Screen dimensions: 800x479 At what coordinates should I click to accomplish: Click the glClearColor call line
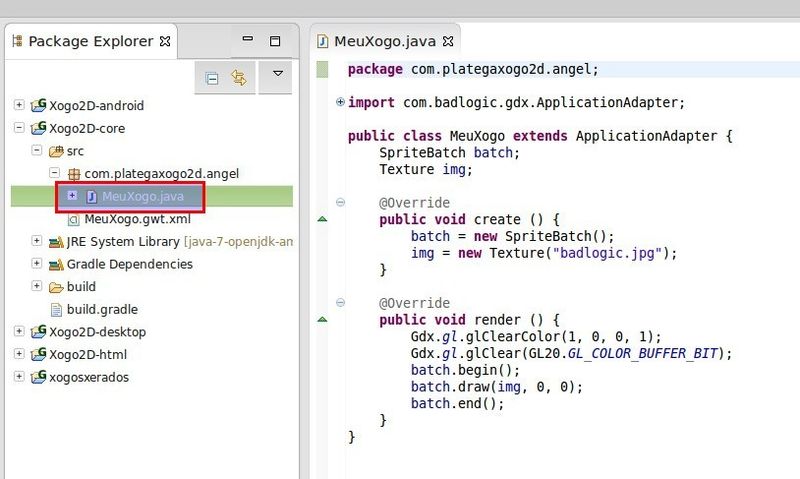tap(536, 337)
